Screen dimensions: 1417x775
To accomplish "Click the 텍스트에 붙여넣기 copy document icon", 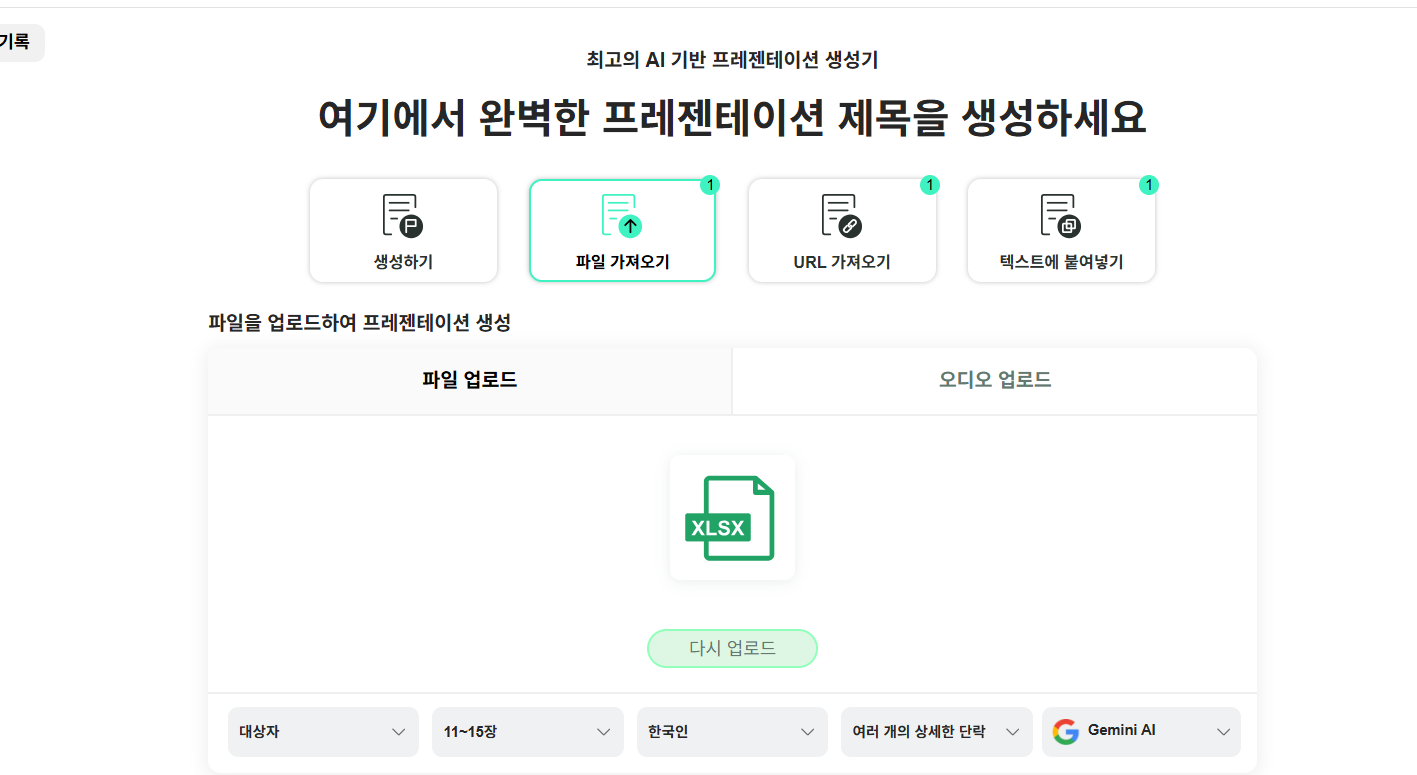I will (x=1060, y=215).
